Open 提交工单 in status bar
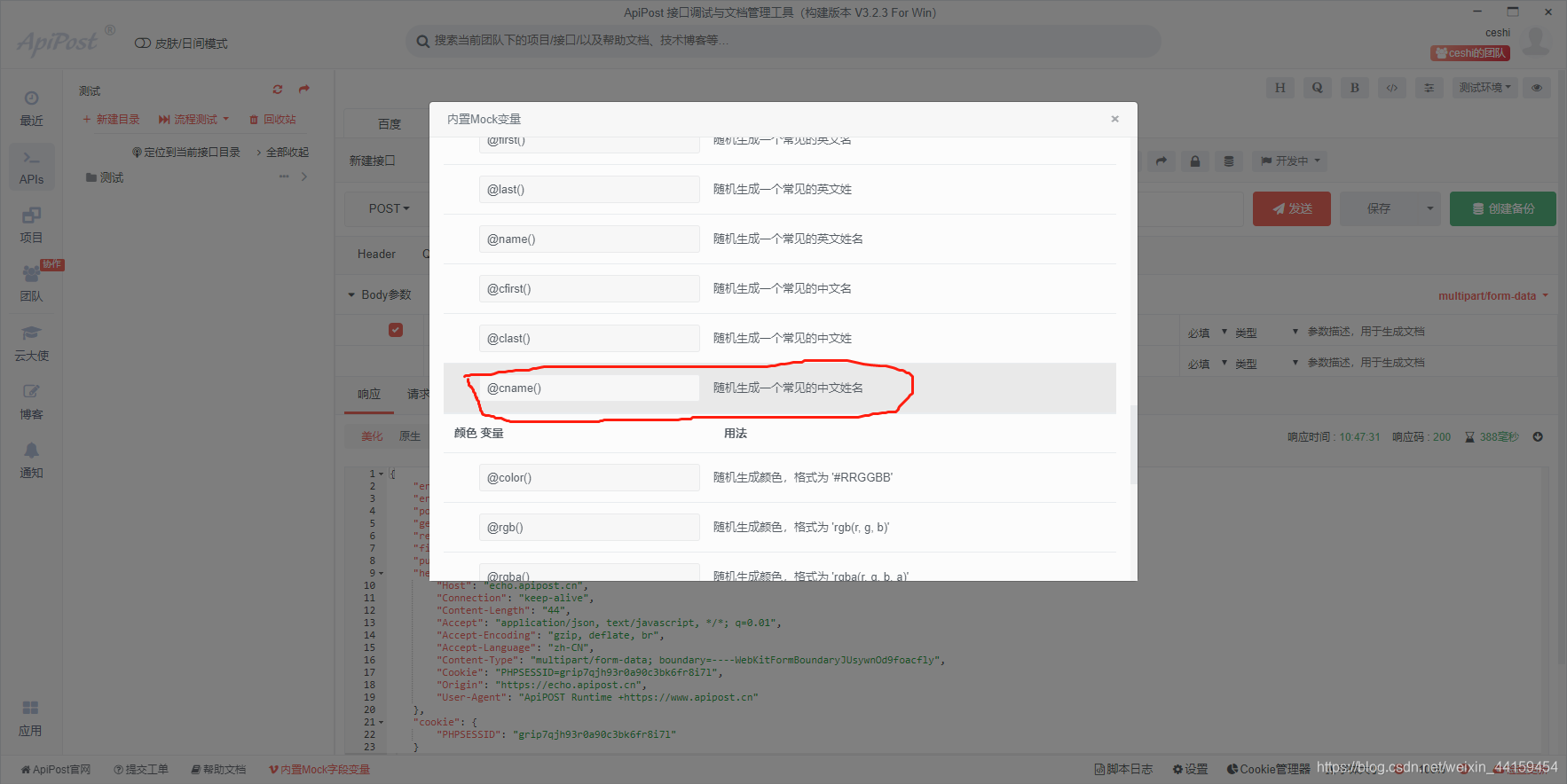1567x784 pixels. click(x=141, y=770)
